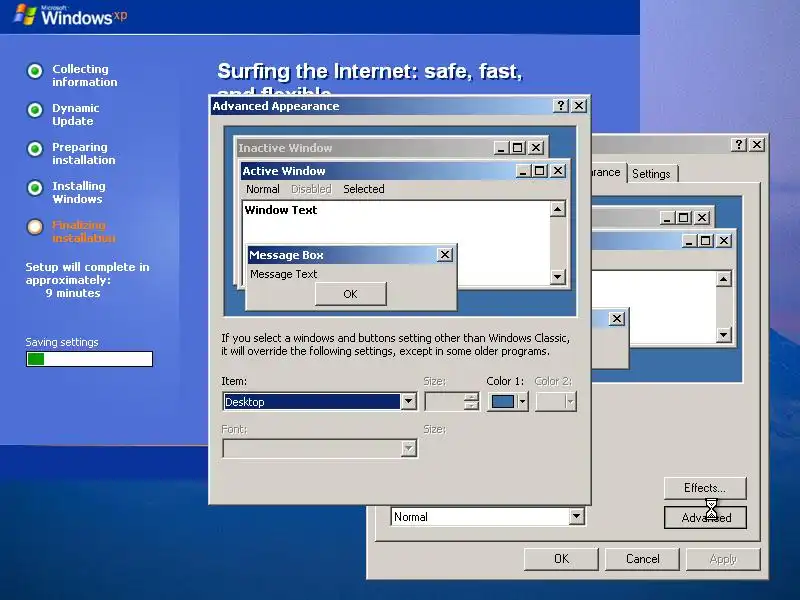Click the greyed Apply button
This screenshot has width=800, height=600.
tap(723, 559)
